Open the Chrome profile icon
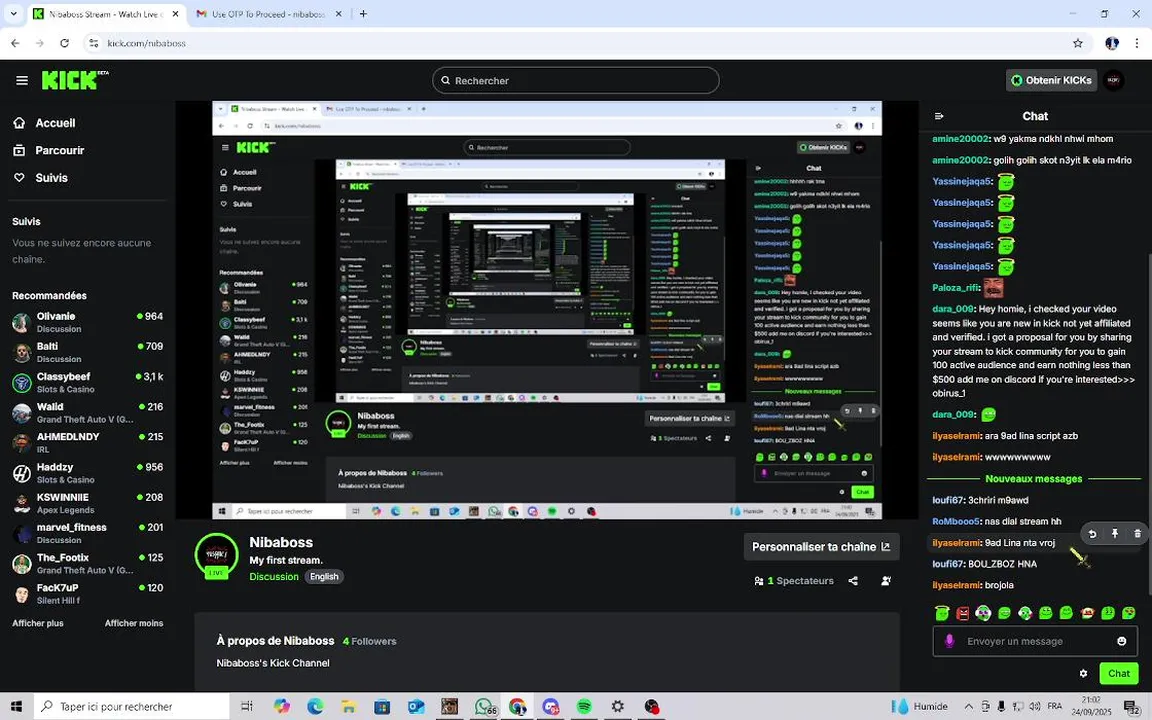1152x720 pixels. (1112, 43)
